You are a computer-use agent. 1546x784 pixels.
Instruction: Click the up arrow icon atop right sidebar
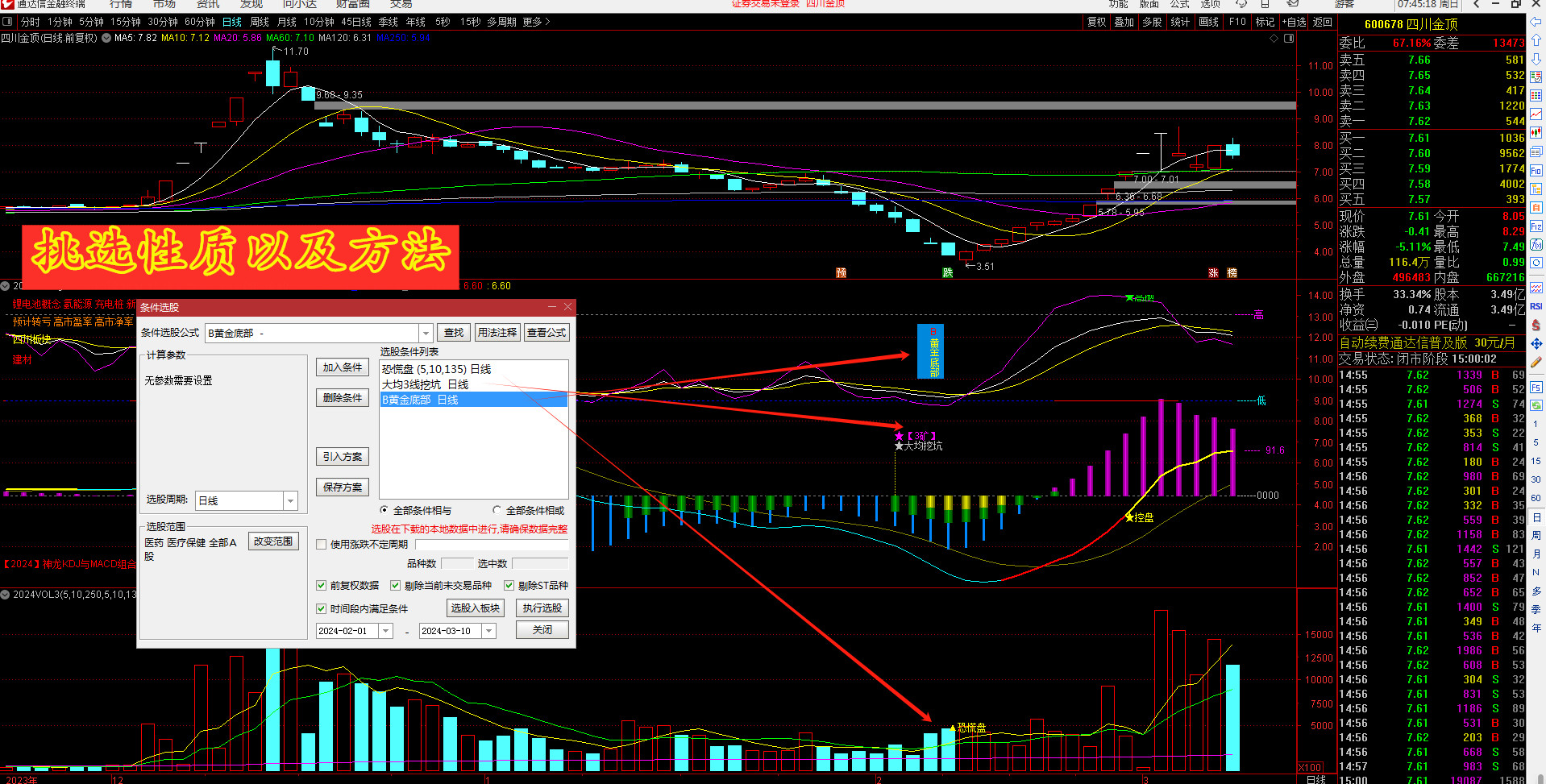tap(1536, 39)
